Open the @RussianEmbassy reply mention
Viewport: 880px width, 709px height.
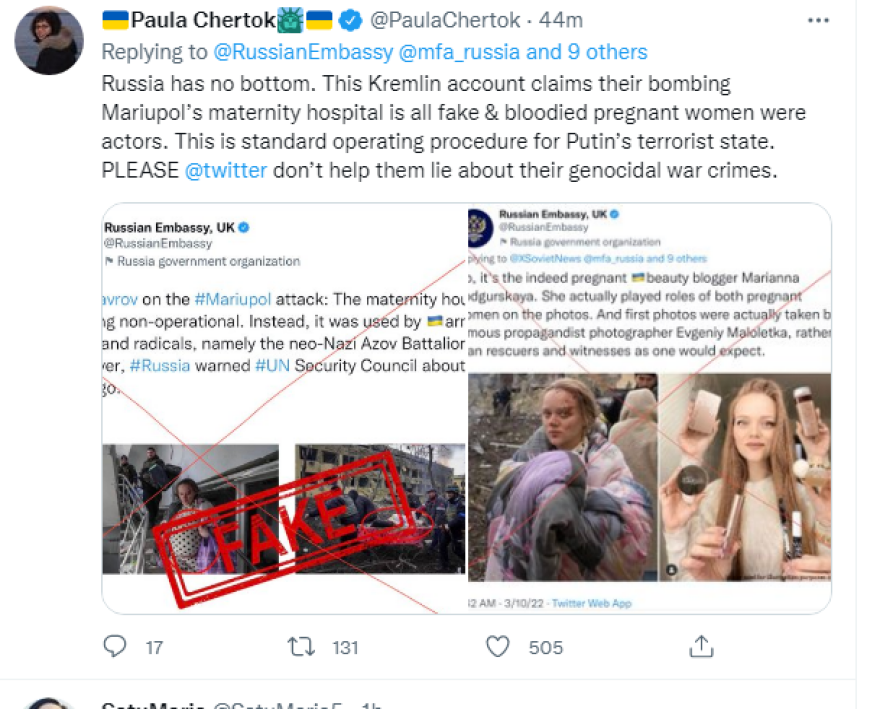[x=303, y=52]
